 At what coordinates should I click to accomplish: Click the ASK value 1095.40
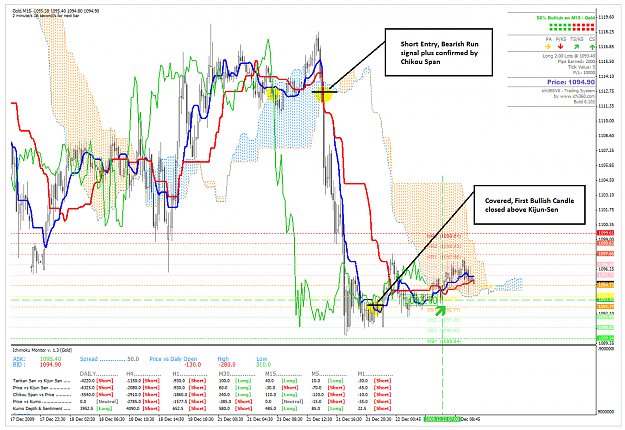[x=50, y=359]
